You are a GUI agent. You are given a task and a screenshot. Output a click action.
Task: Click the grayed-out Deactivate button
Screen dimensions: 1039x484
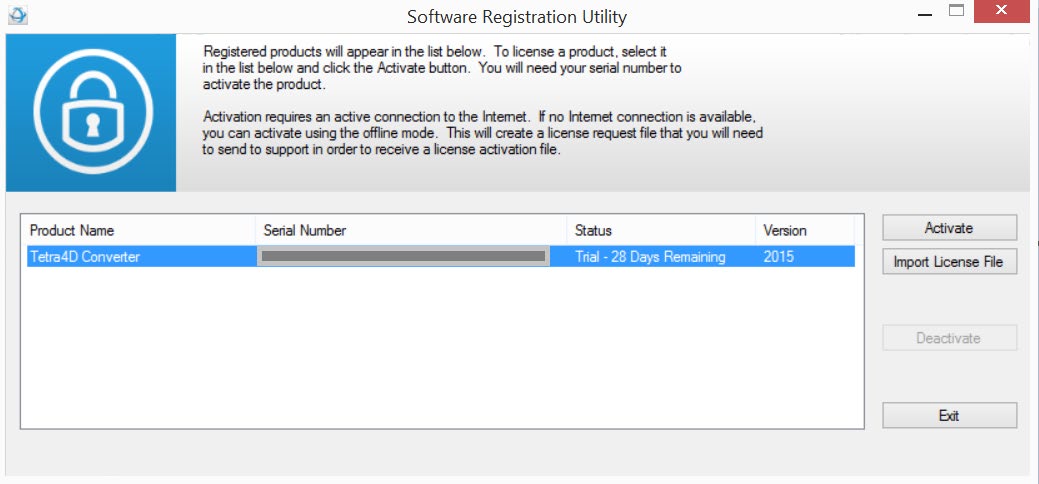pos(949,337)
